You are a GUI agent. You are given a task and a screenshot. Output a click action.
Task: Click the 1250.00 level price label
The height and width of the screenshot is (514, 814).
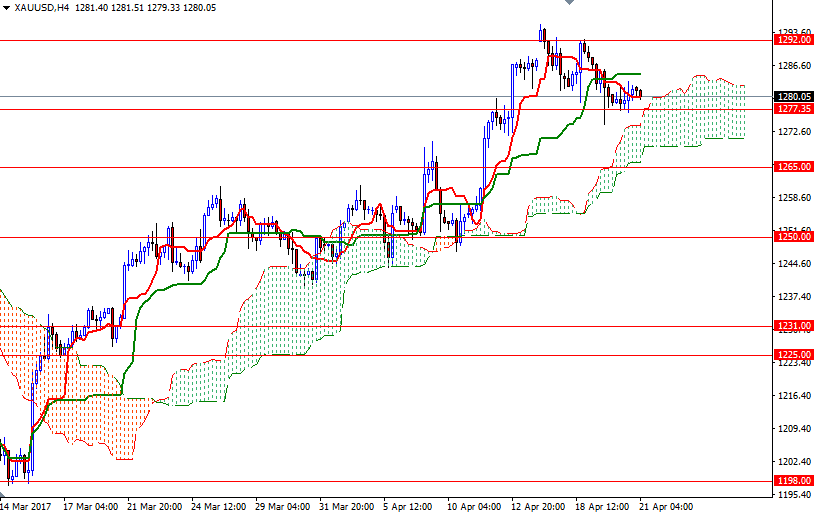pos(793,237)
